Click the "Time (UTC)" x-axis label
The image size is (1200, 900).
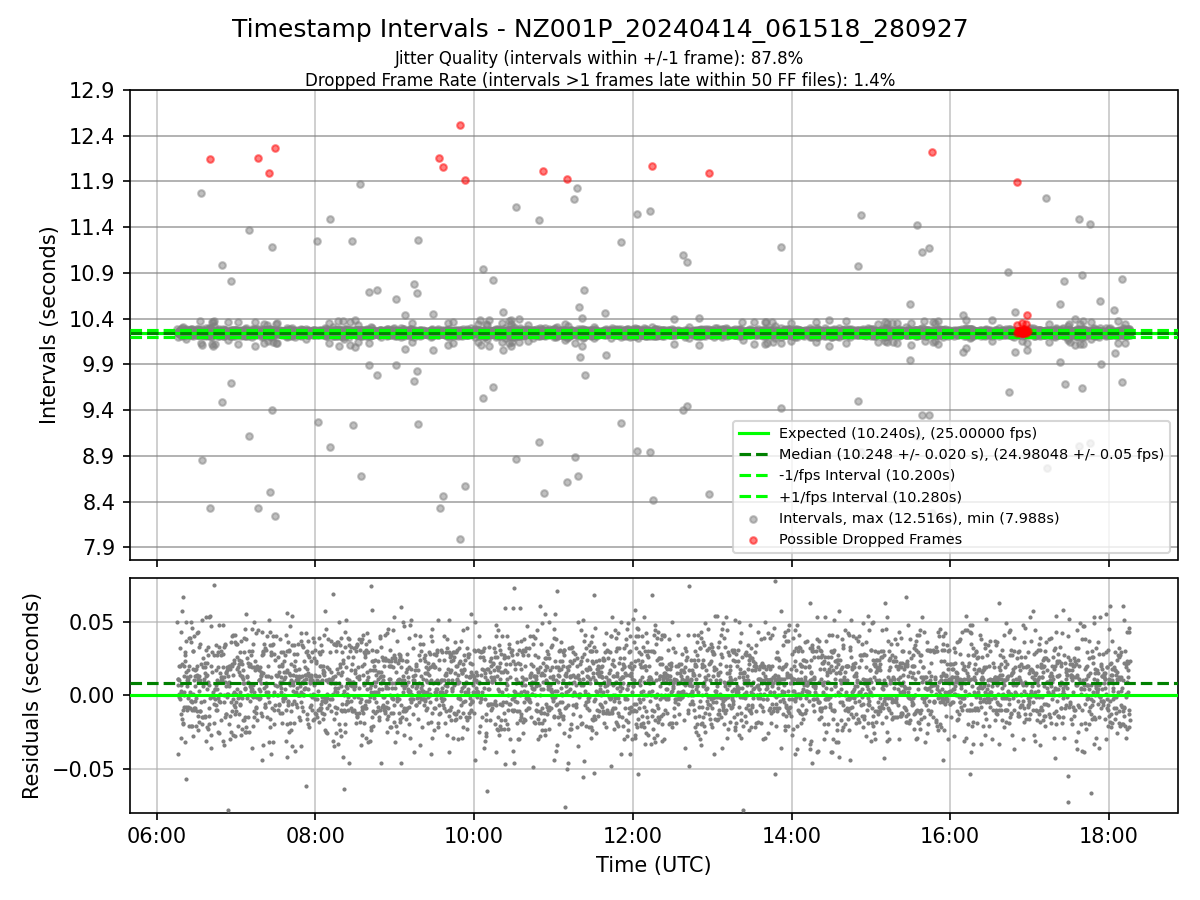[x=653, y=865]
